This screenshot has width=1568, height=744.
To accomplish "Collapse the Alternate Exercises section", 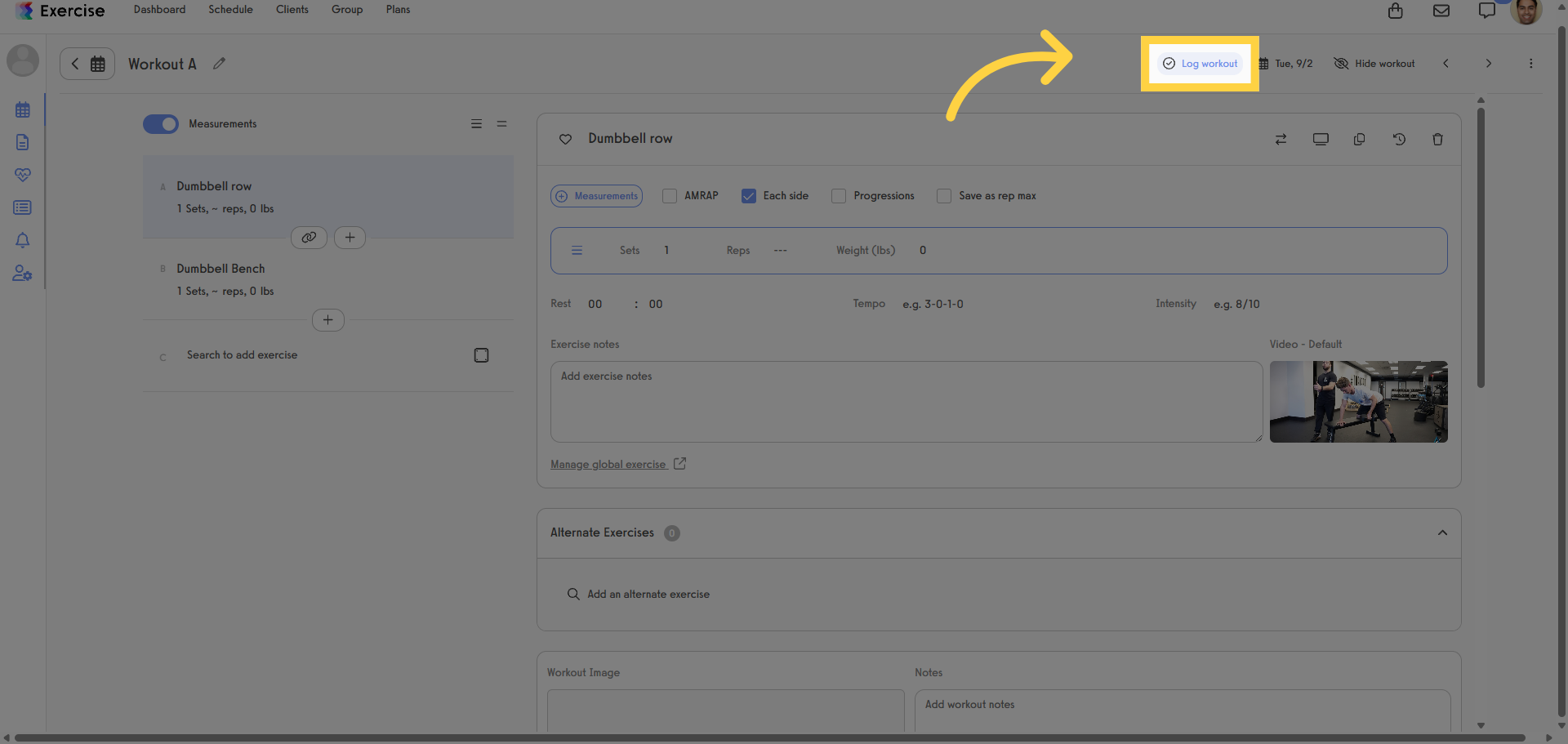I will point(1442,533).
